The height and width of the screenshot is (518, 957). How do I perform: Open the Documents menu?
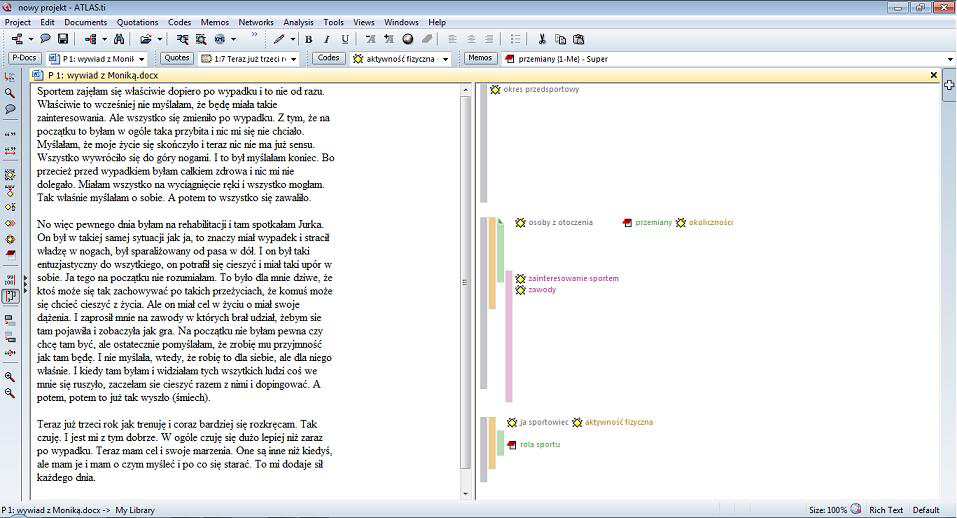(x=85, y=22)
